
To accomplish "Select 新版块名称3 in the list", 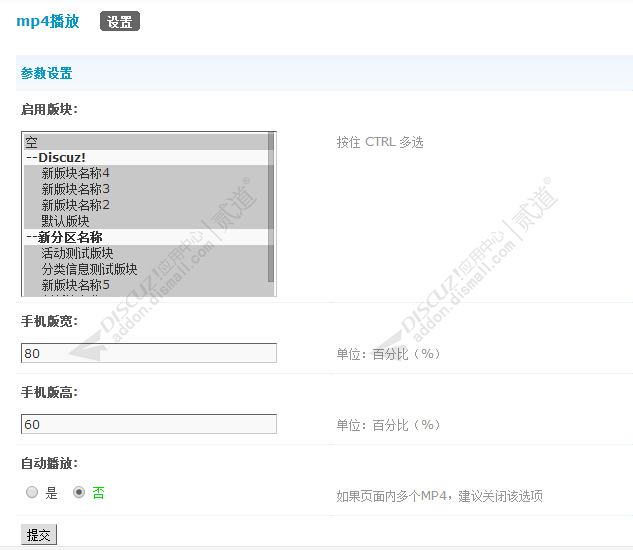I will [x=145, y=189].
